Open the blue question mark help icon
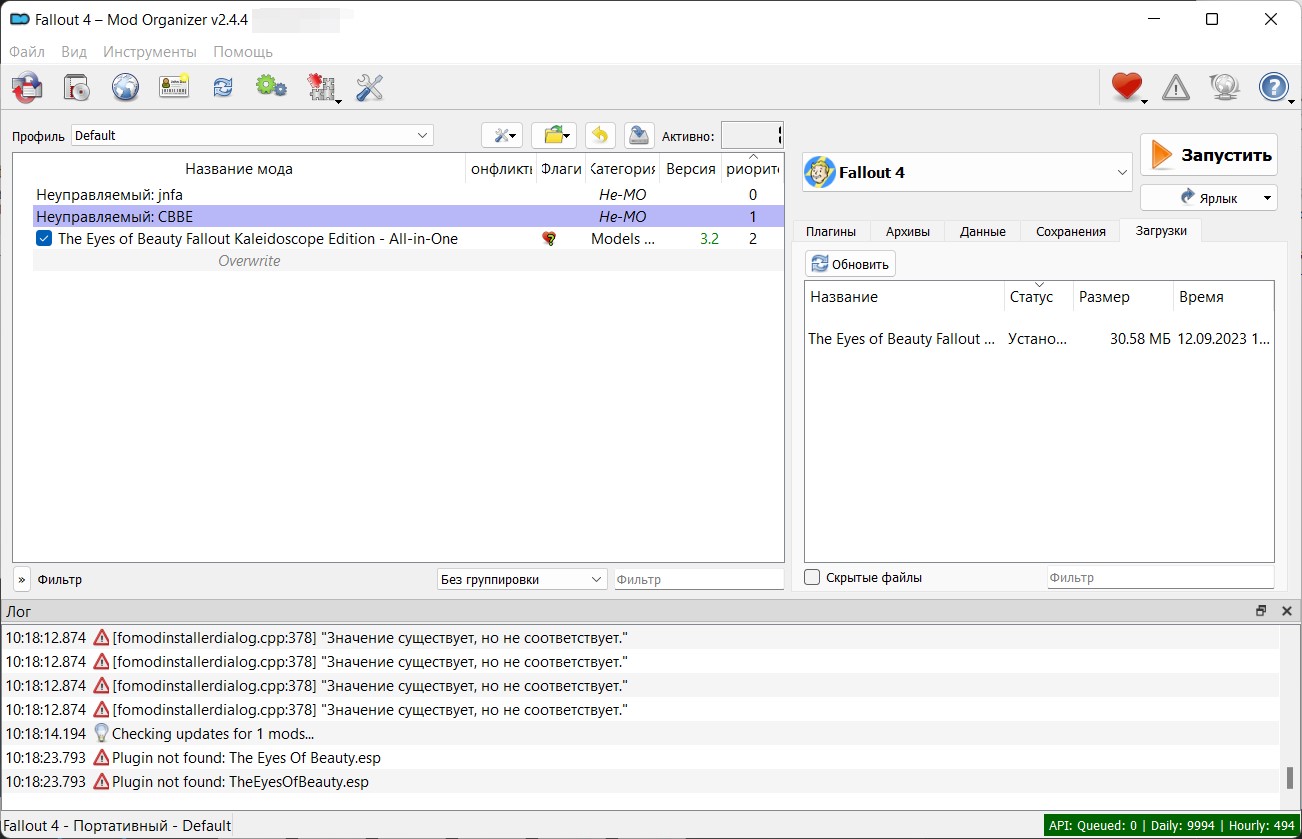 [1274, 88]
